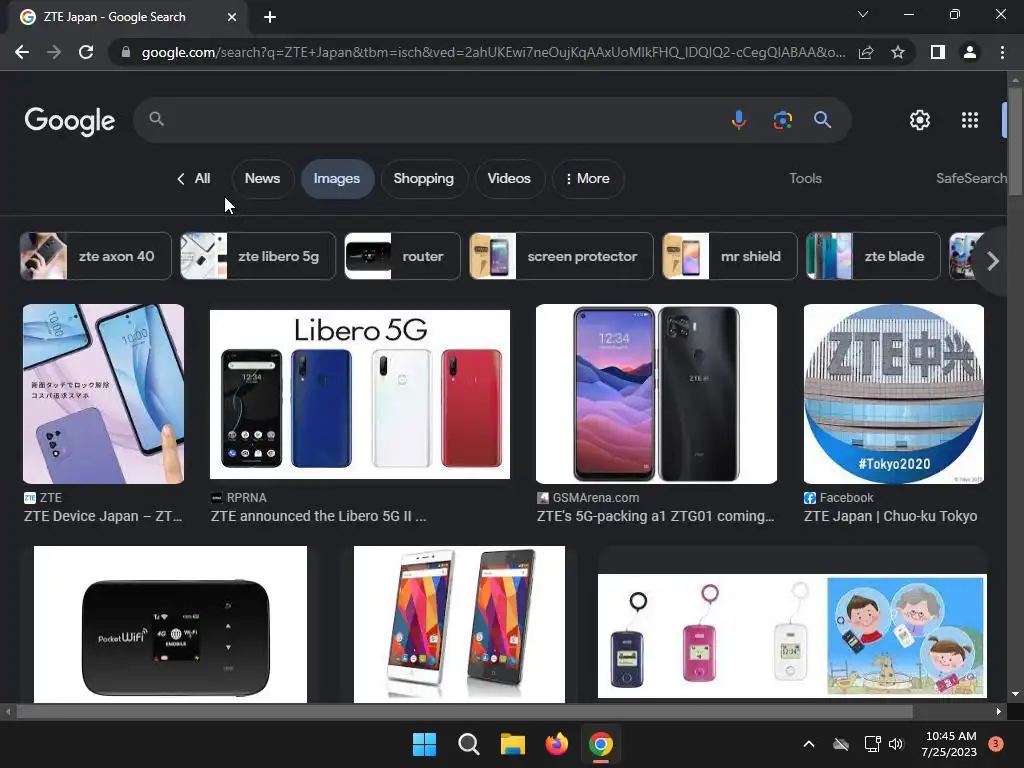Filter by mr shield chip

(729, 256)
